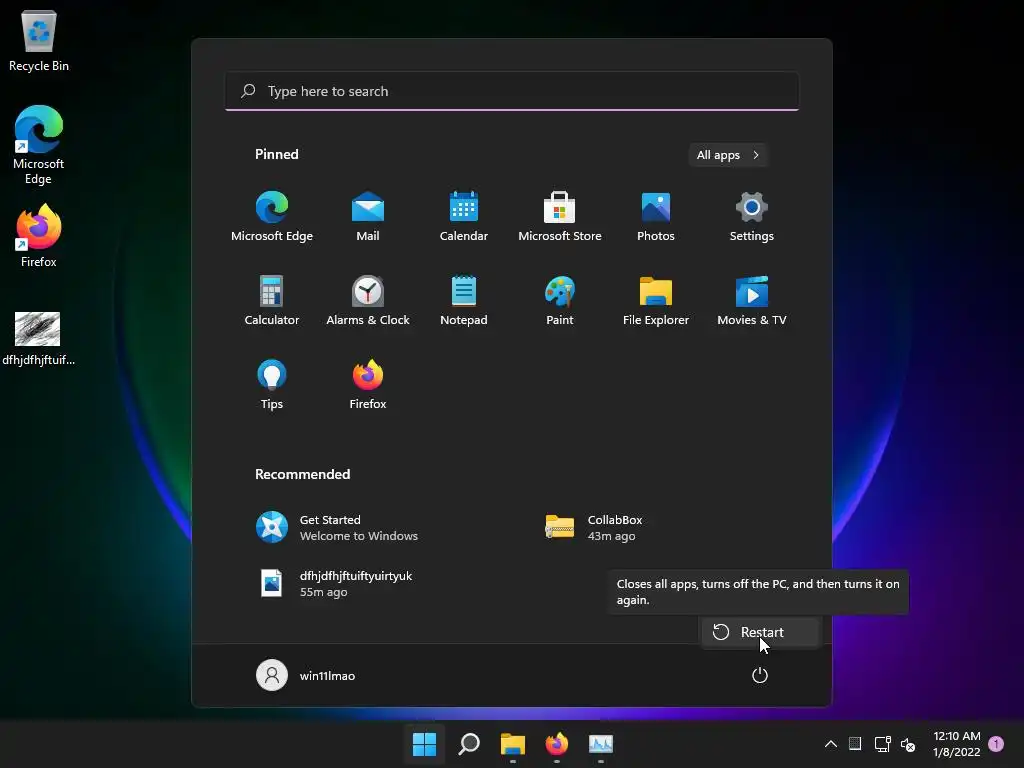Click the Recycle Bin desktop icon
Viewport: 1024px width, 768px height.
pyautogui.click(x=39, y=40)
